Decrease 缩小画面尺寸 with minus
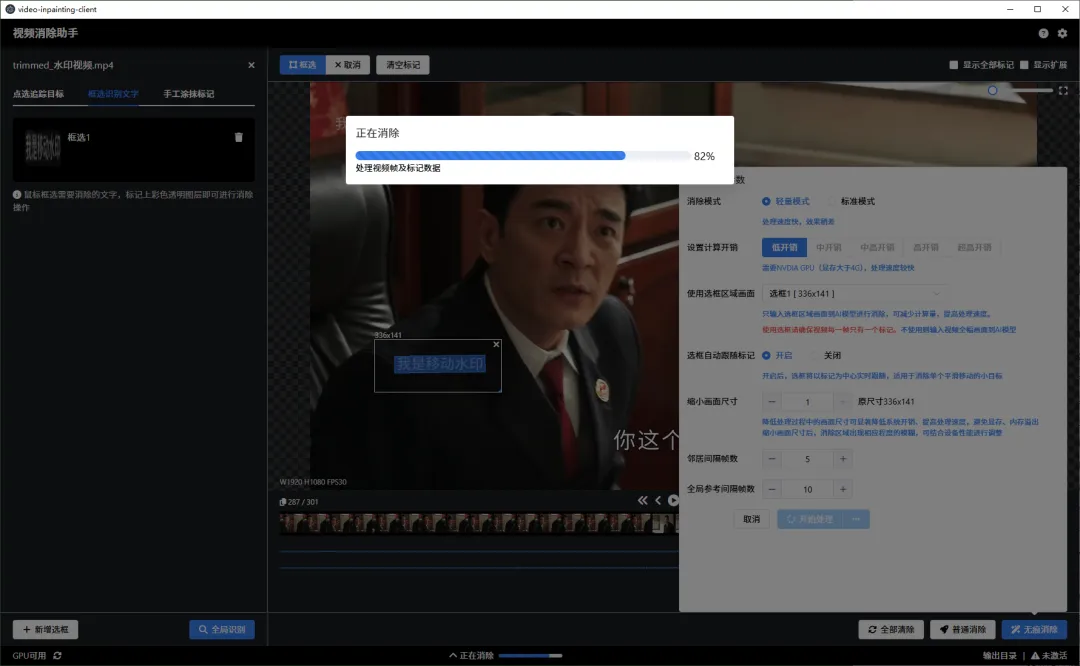The width and height of the screenshot is (1080, 666). tap(771, 402)
